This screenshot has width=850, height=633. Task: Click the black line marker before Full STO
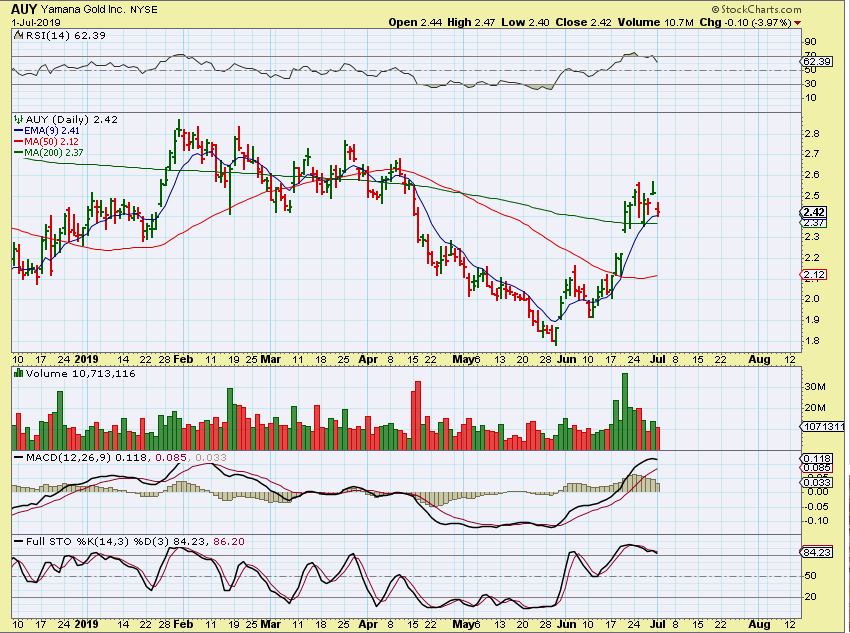click(19, 541)
